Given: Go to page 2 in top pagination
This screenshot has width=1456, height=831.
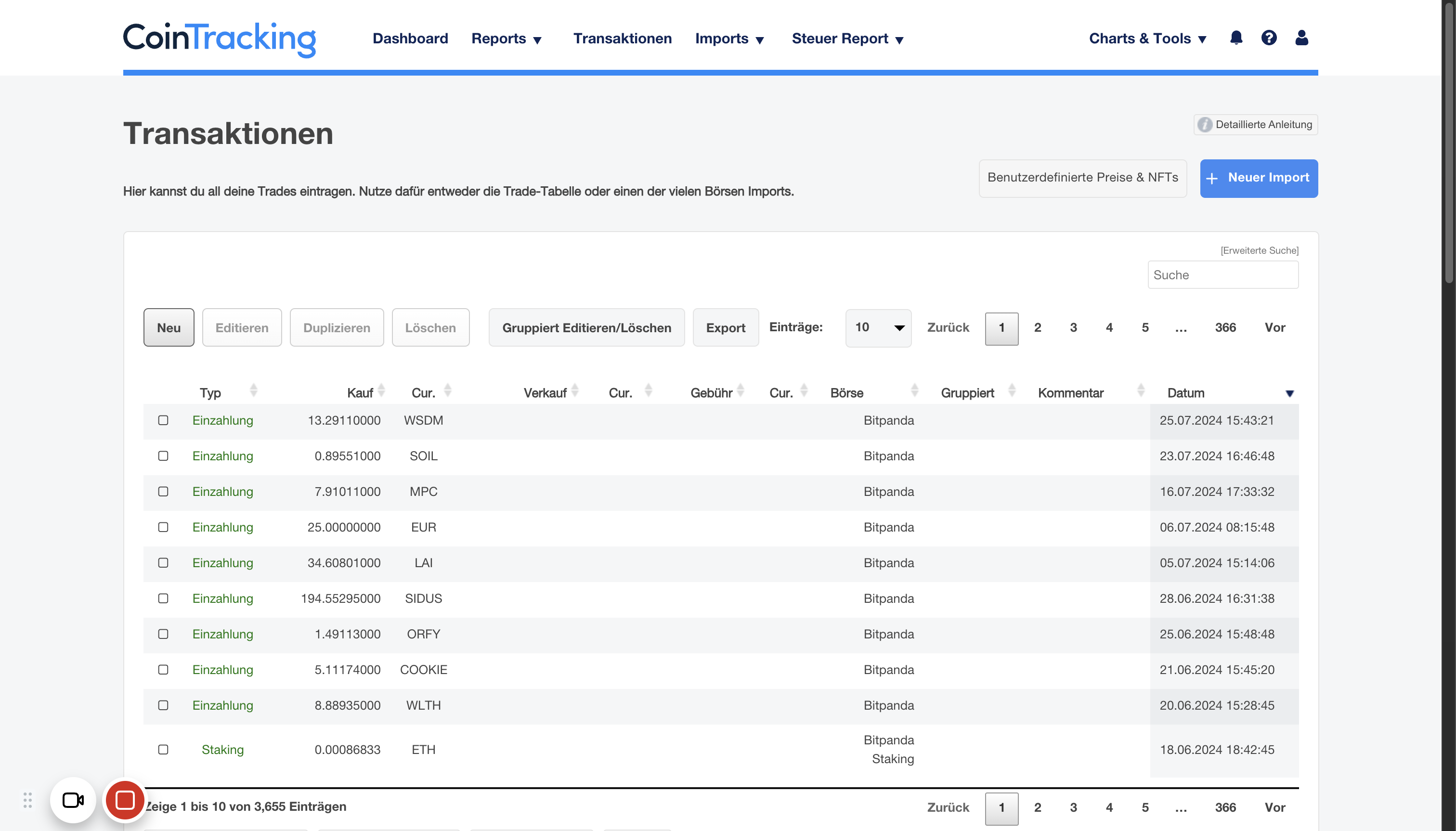Looking at the screenshot, I should click(x=1038, y=327).
